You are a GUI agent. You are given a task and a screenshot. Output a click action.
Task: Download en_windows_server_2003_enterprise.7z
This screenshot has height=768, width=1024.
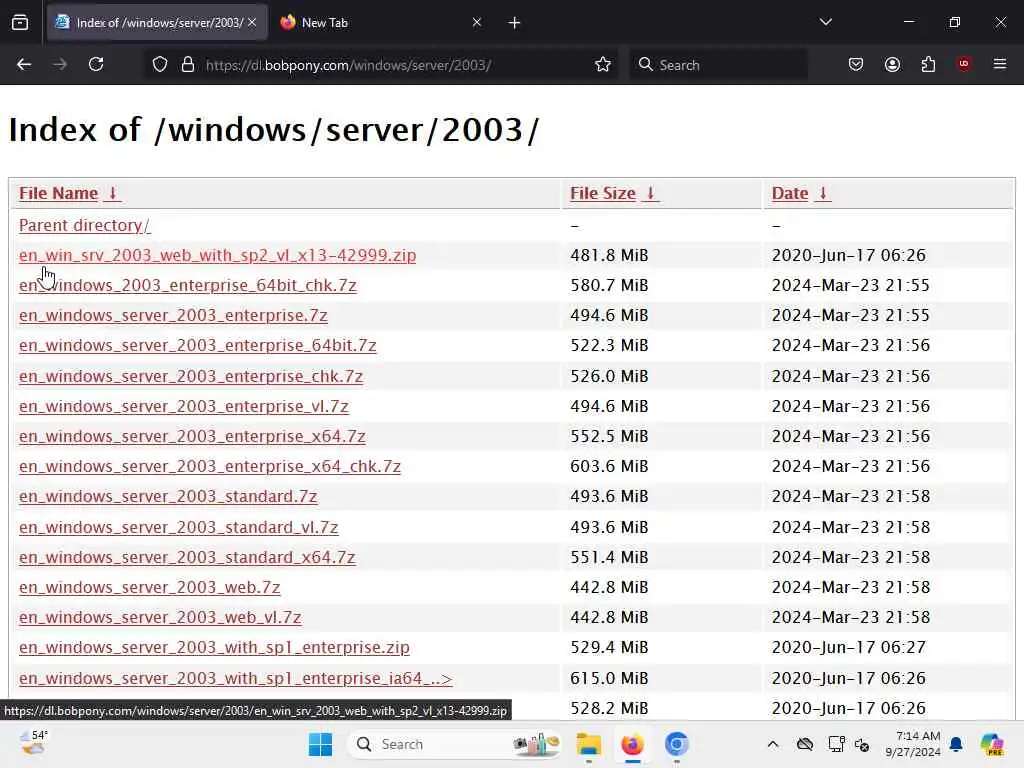click(x=173, y=315)
